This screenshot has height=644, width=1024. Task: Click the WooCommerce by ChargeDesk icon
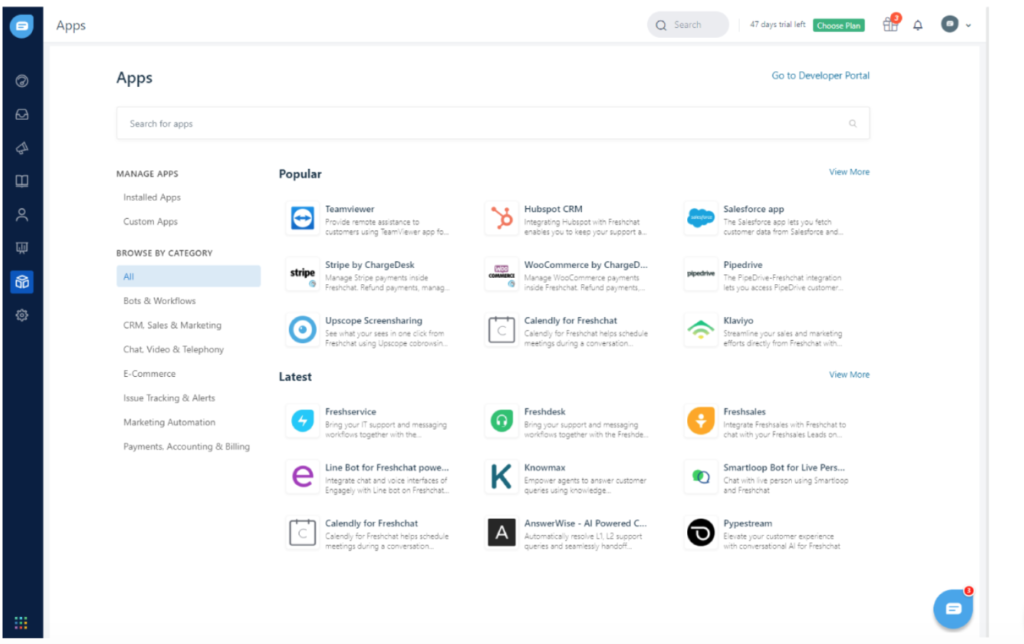click(502, 274)
